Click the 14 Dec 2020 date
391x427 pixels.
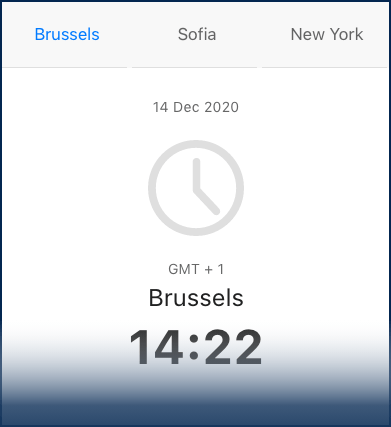pos(196,107)
